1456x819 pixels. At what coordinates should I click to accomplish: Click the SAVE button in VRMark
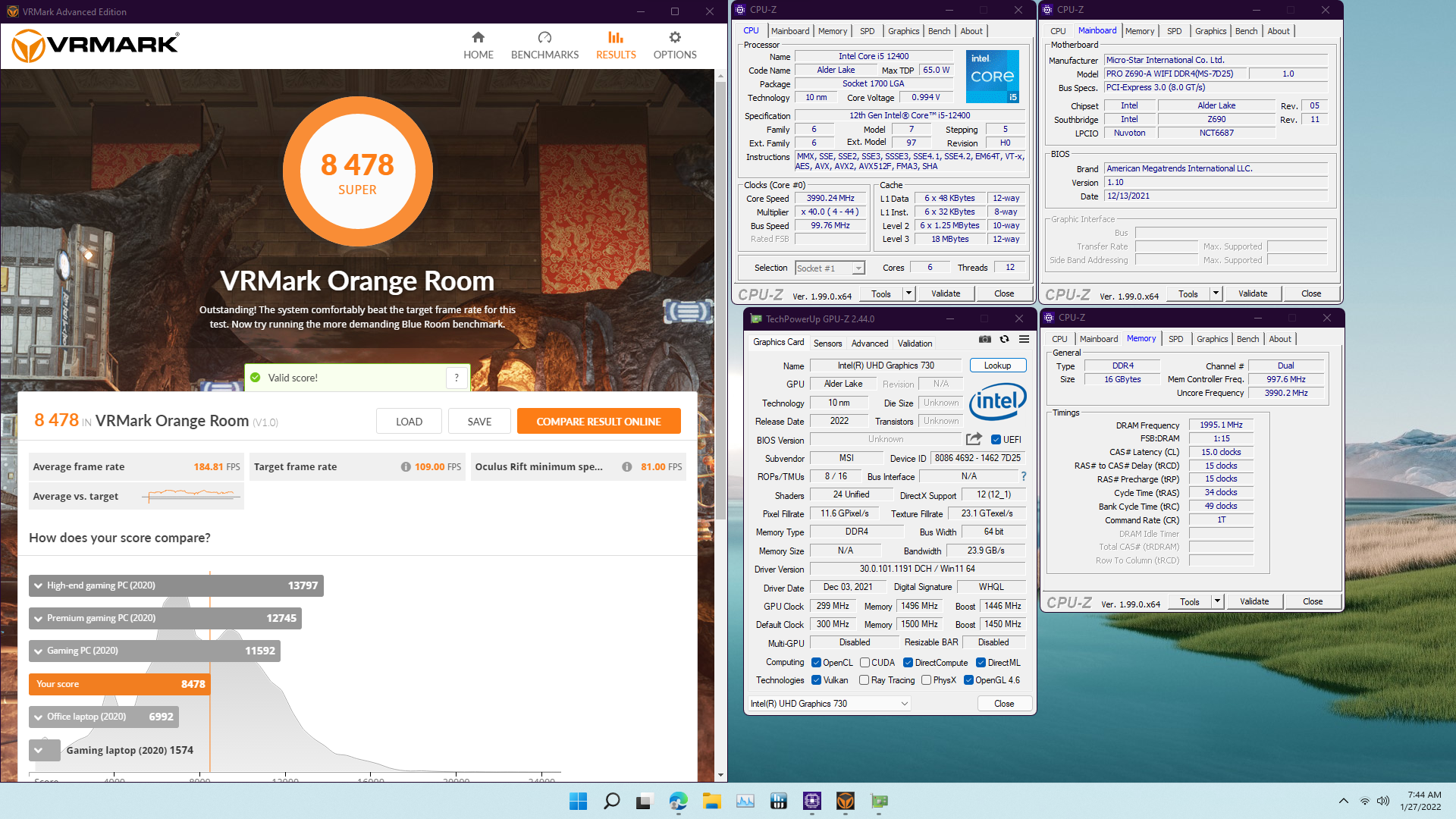[479, 422]
